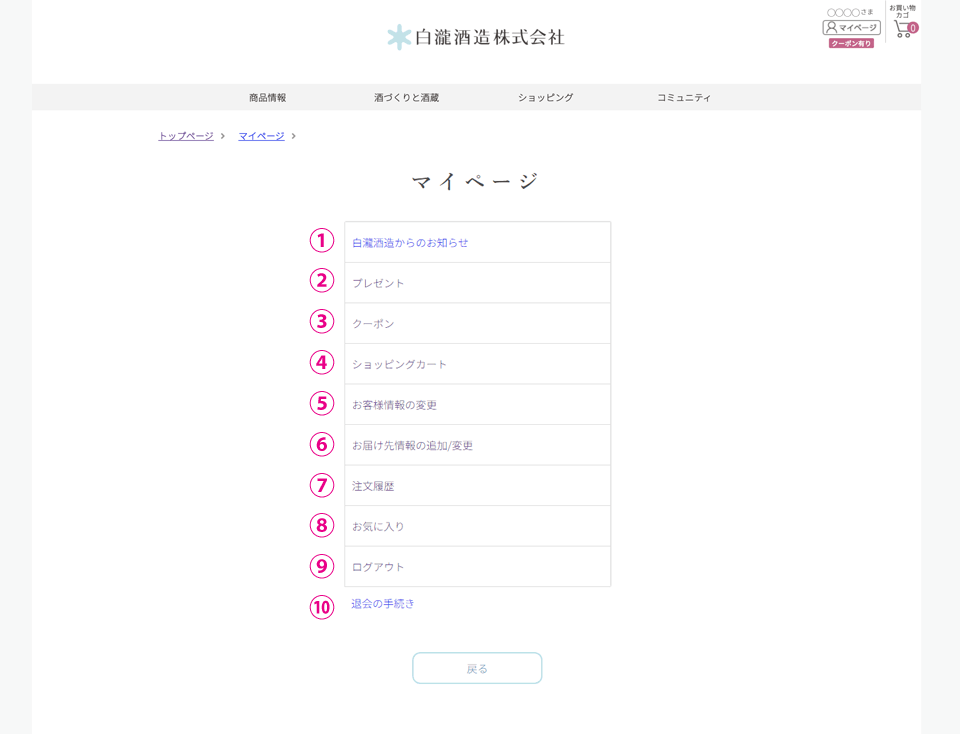Open the 酒づくりと酒蔵 menu

(407, 97)
